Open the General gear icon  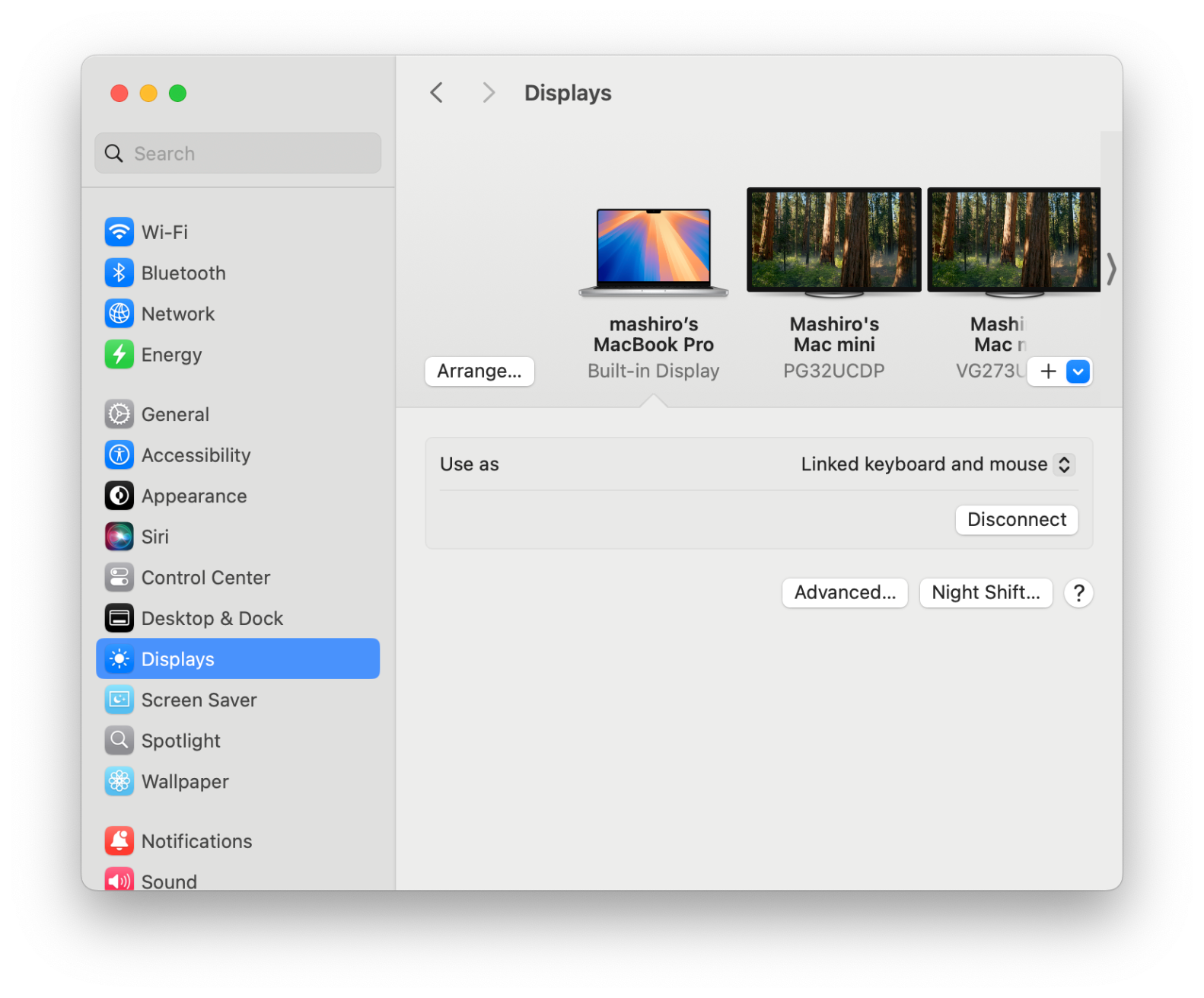pos(119,414)
